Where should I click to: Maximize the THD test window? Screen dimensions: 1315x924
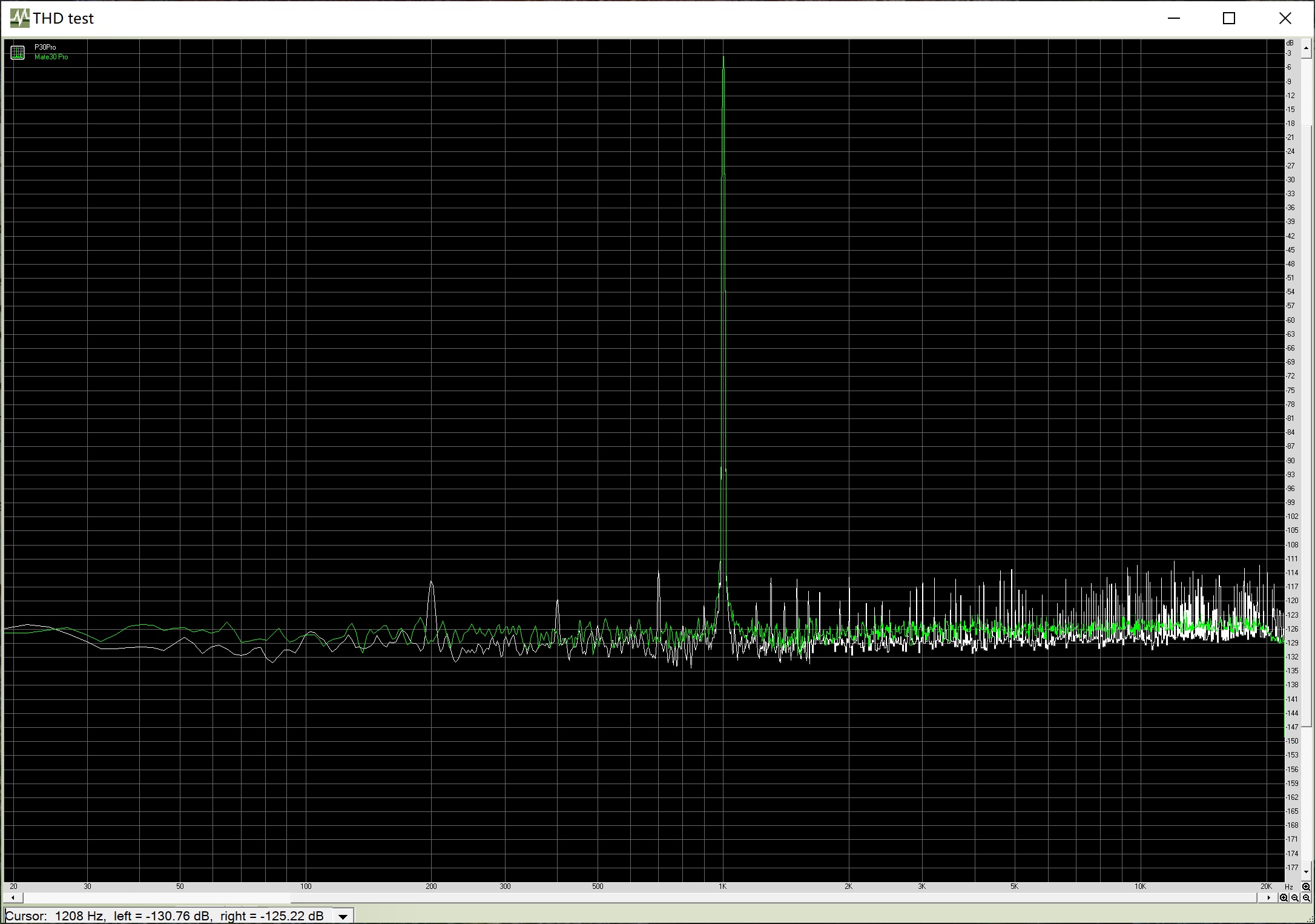pyautogui.click(x=1229, y=18)
